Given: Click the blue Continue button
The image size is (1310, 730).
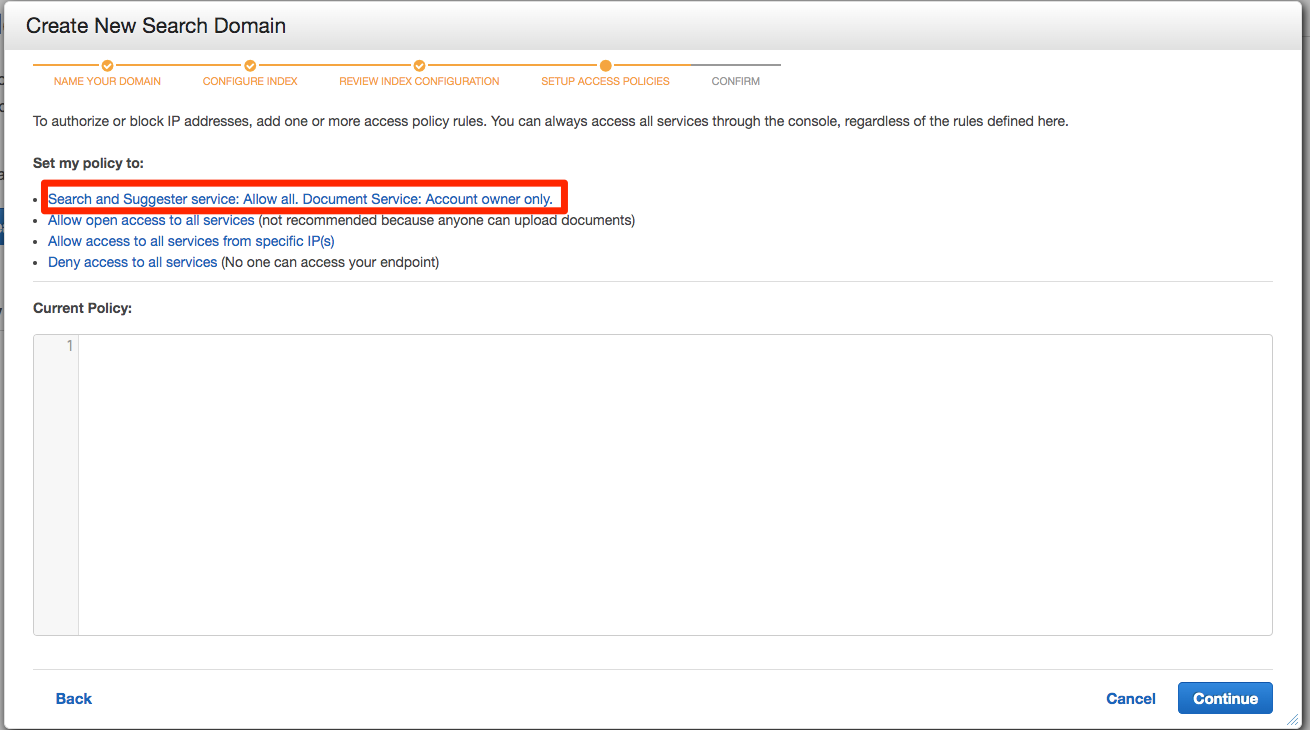Looking at the screenshot, I should click(1224, 698).
